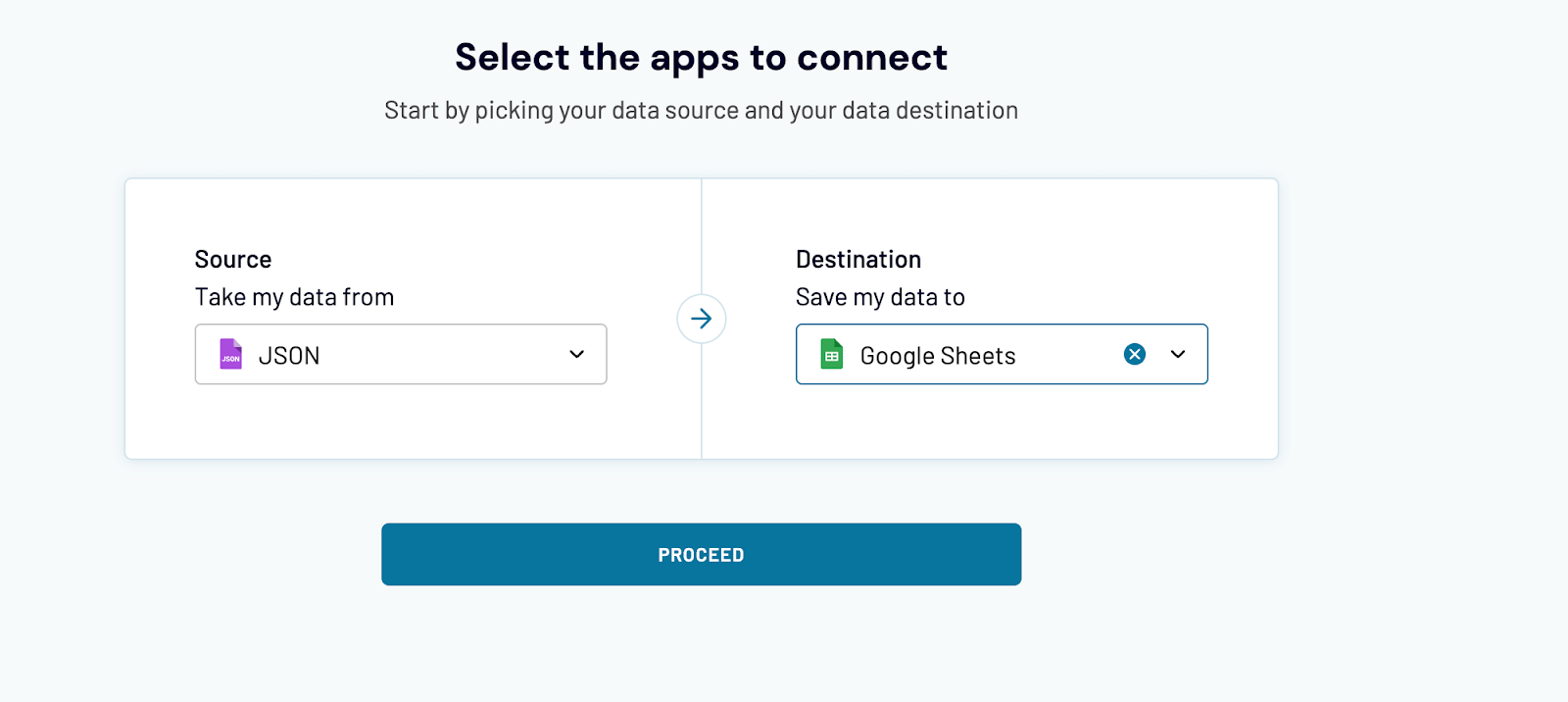Viewport: 1568px width, 702px height.
Task: Click the blue arrow icon between panels
Action: click(x=701, y=319)
